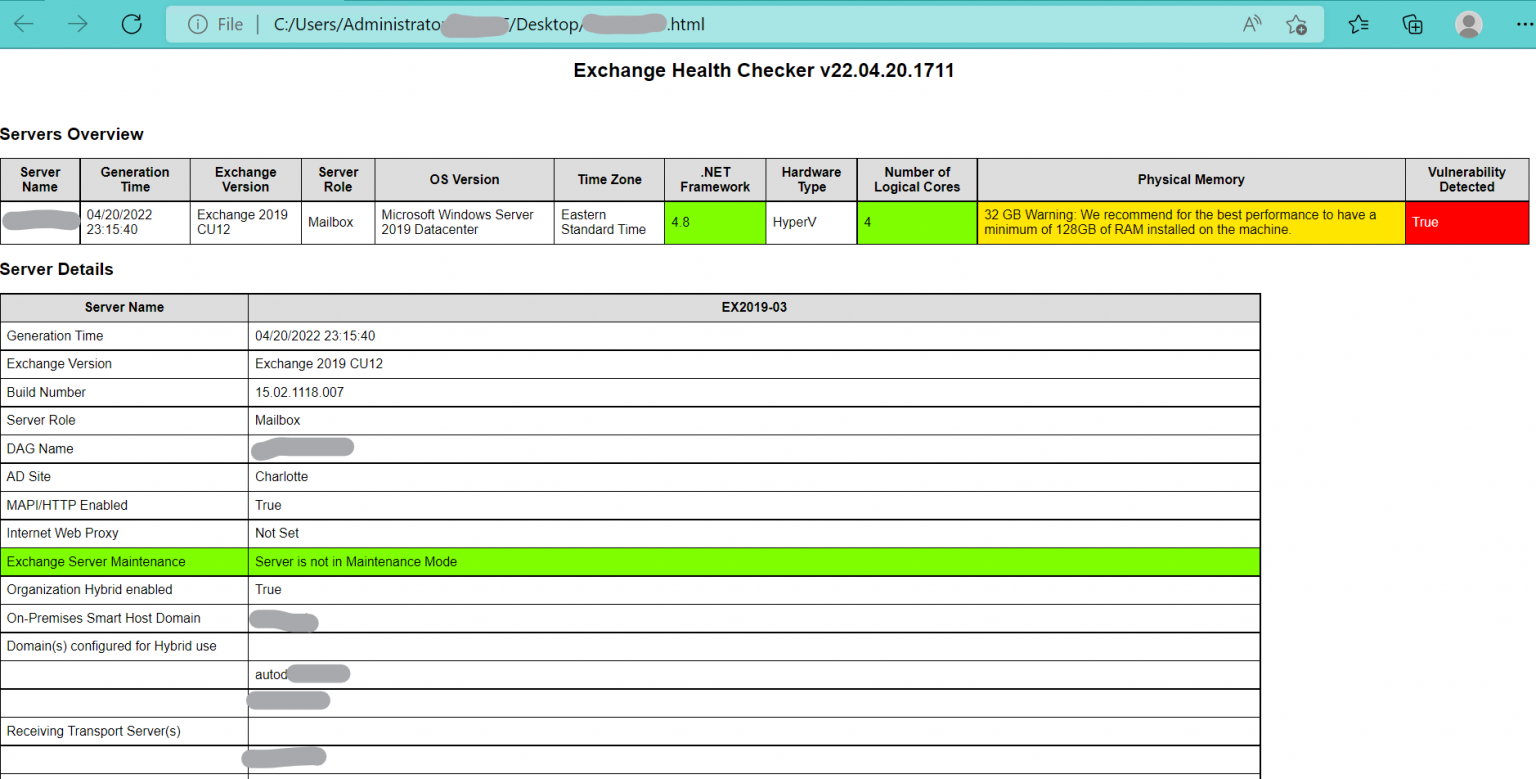Open the Favorites star icon
Viewport: 1536px width, 779px height.
1357,24
